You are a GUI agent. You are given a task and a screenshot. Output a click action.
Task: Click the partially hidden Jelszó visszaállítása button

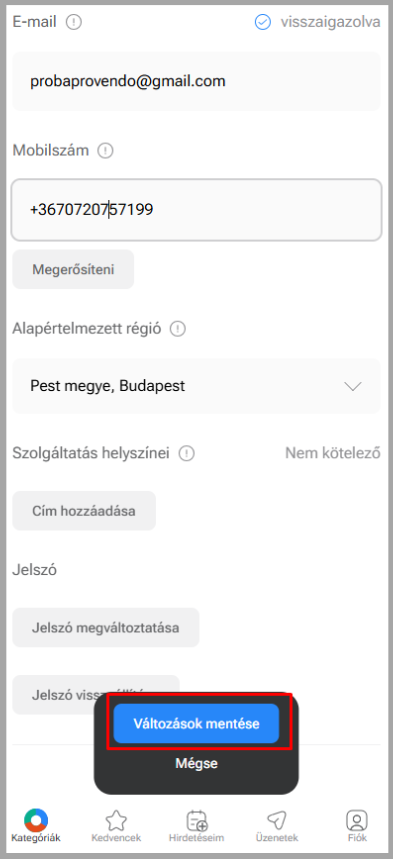tap(53, 695)
